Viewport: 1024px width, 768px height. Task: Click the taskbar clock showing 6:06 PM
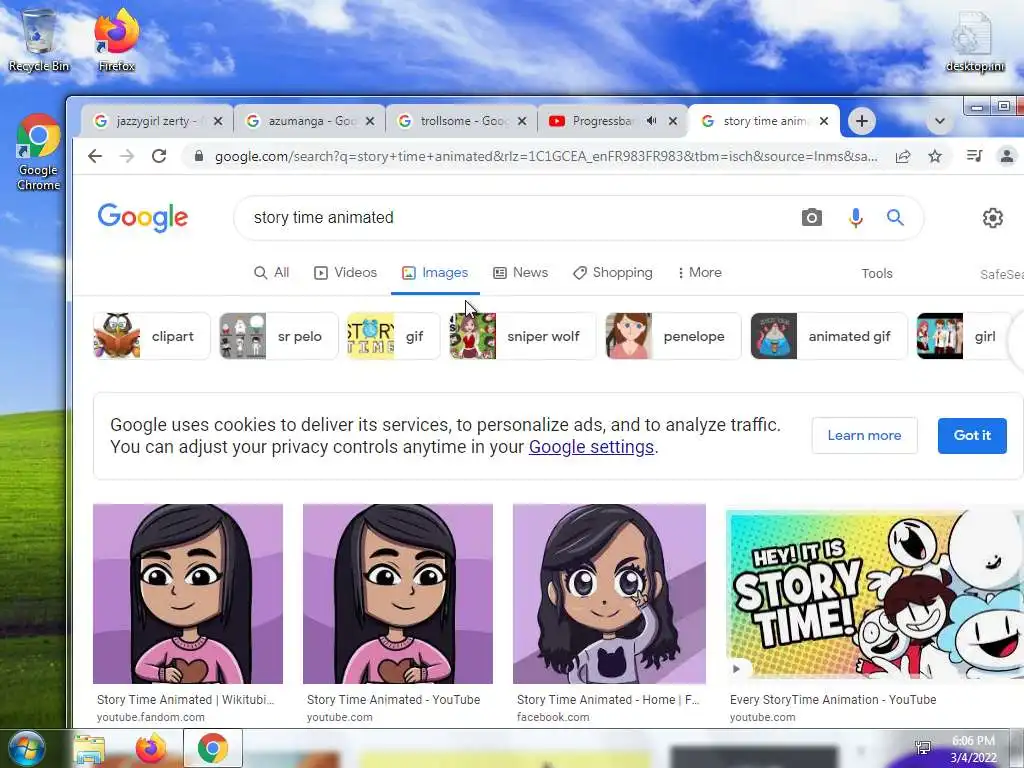click(x=973, y=749)
